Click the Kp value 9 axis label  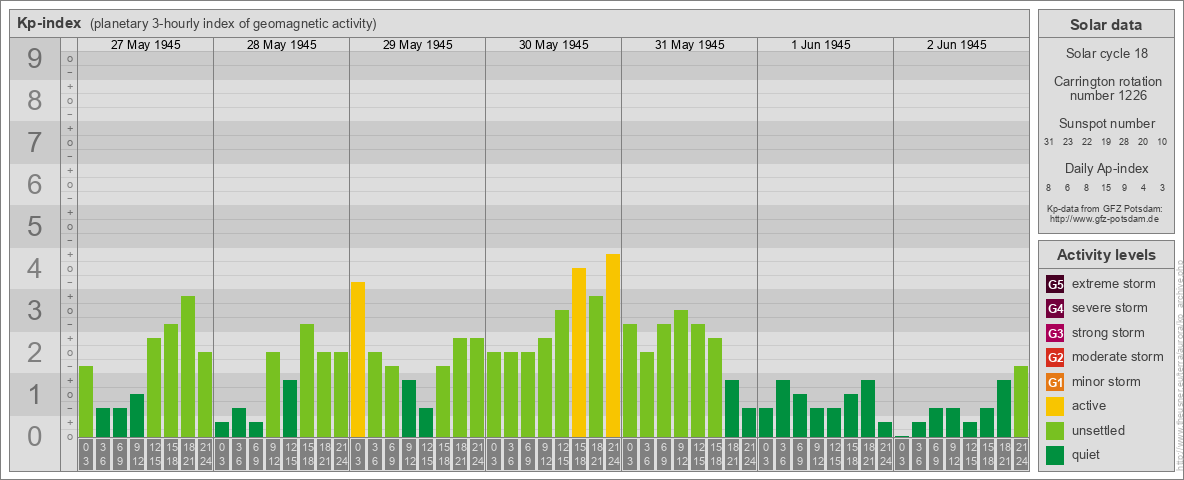tap(35, 60)
